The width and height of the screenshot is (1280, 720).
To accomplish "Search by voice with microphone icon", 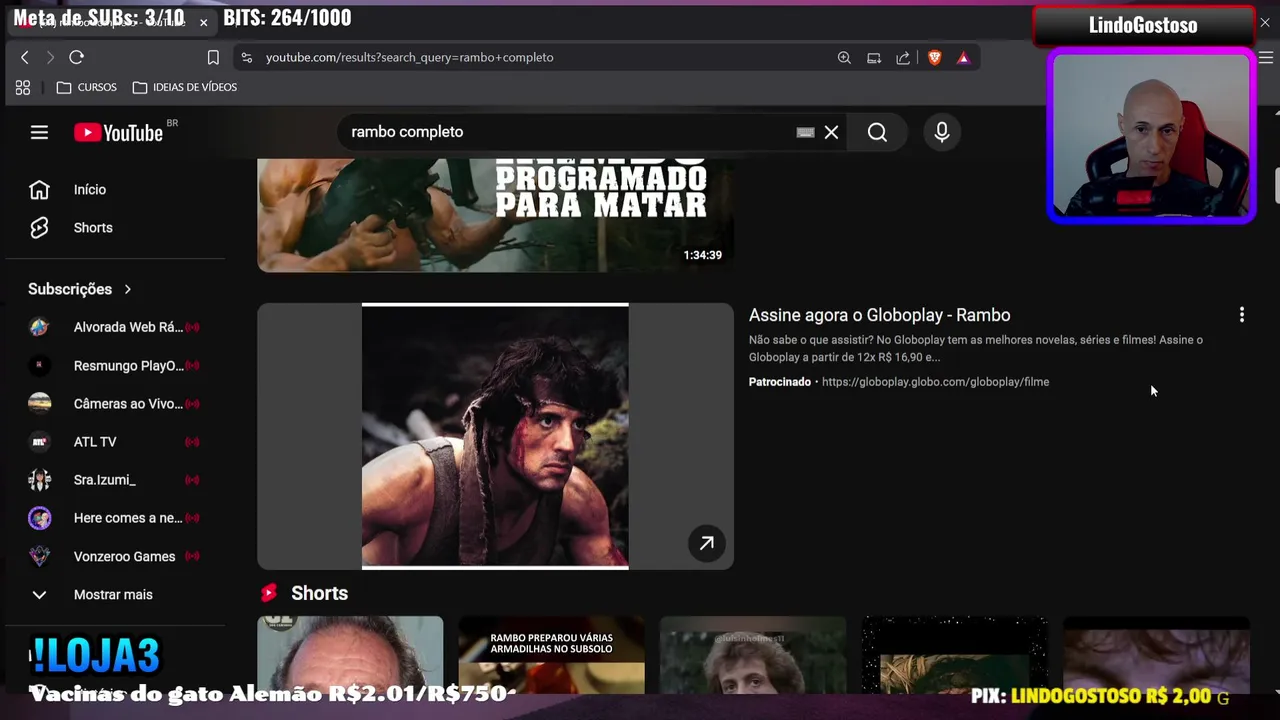I will (941, 132).
